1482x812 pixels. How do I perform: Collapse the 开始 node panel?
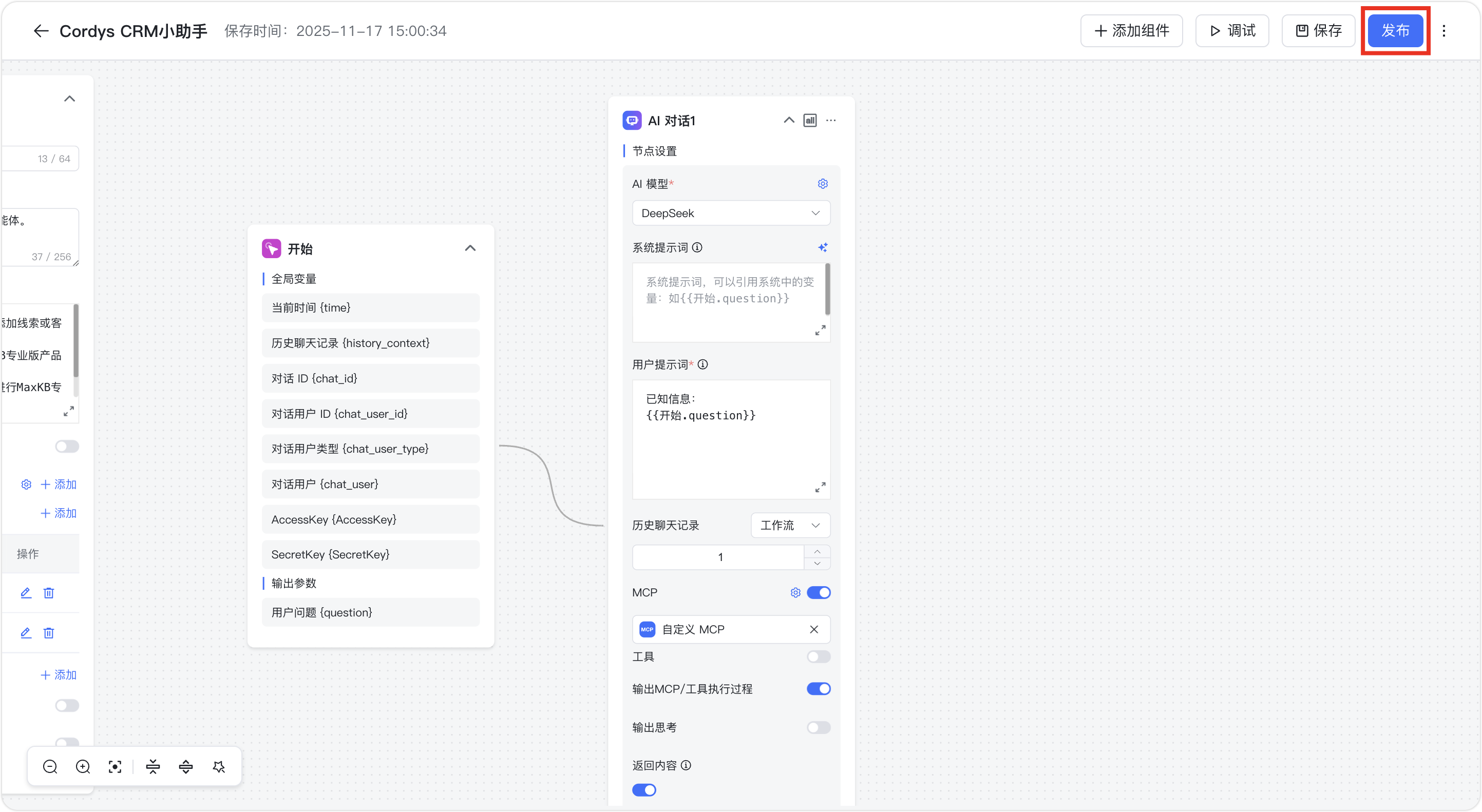[x=470, y=248]
